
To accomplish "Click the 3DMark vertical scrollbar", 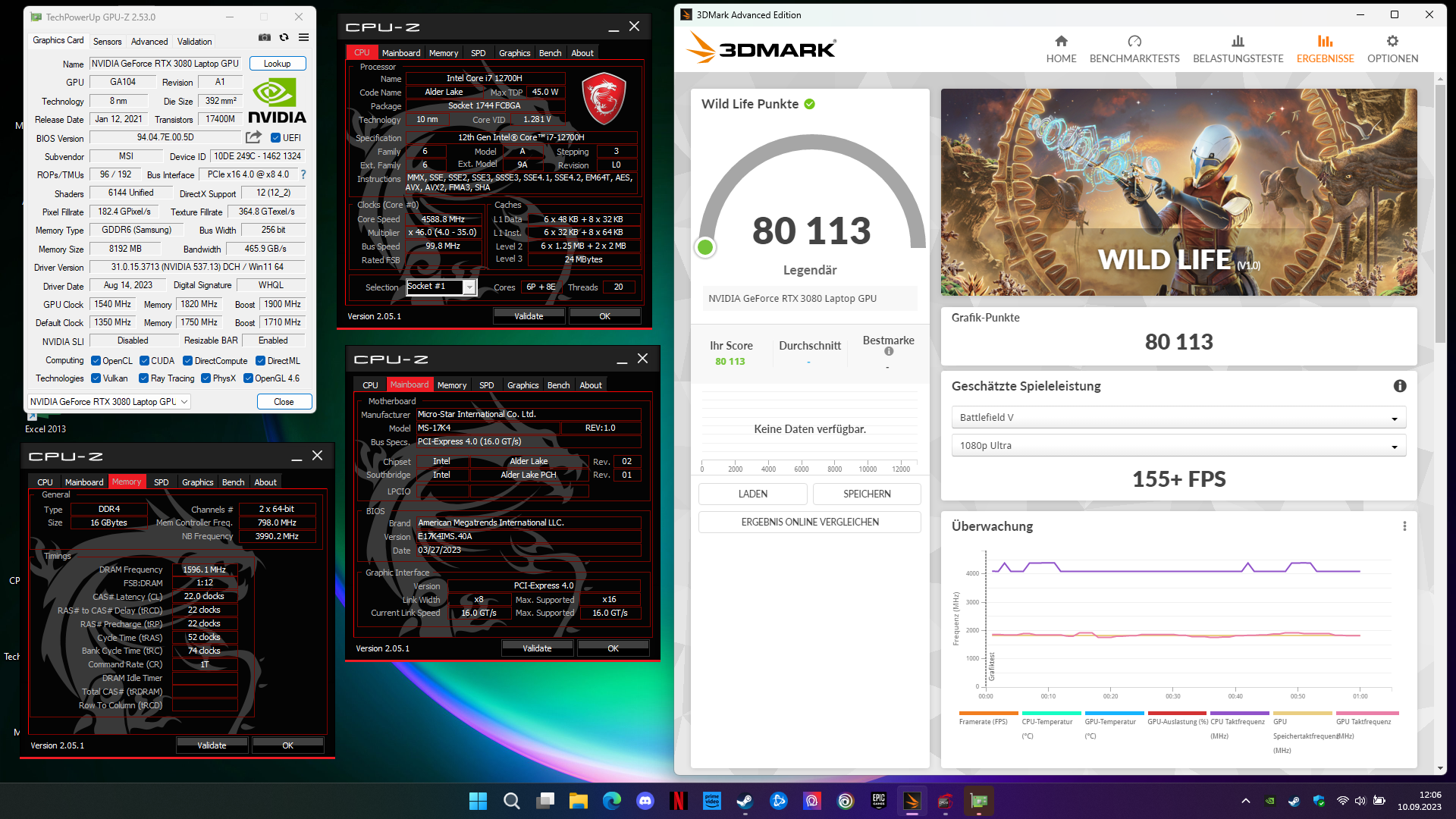I will [1440, 212].
